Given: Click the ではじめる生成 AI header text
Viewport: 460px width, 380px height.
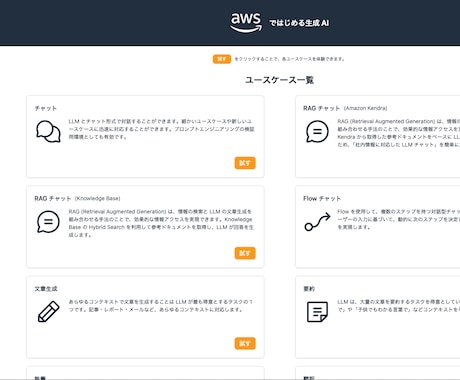Looking at the screenshot, I should click(299, 23).
